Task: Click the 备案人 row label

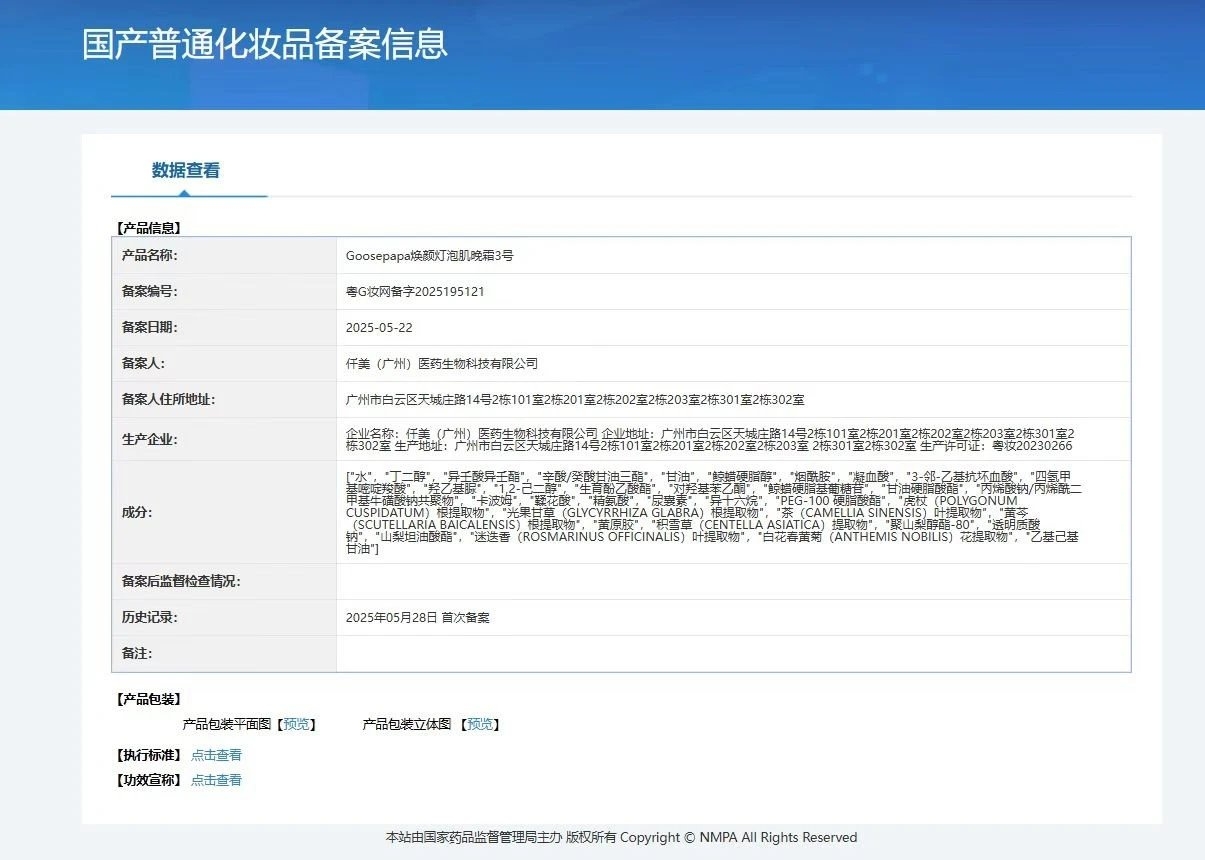Action: [143, 363]
